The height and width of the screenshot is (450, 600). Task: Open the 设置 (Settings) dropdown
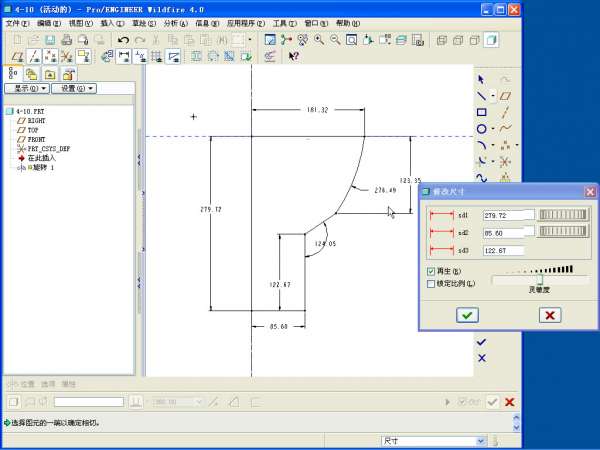(75, 88)
